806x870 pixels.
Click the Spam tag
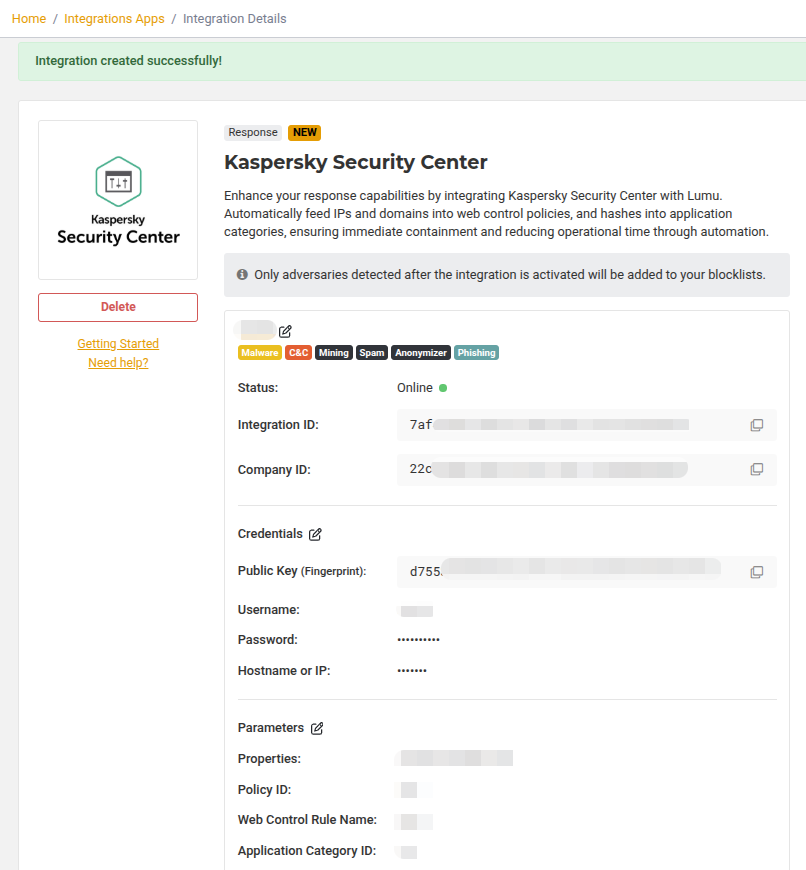(x=372, y=353)
